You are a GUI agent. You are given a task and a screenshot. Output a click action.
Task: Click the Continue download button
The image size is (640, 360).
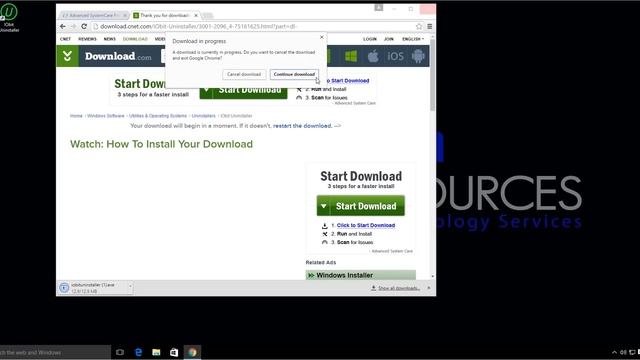pos(294,74)
